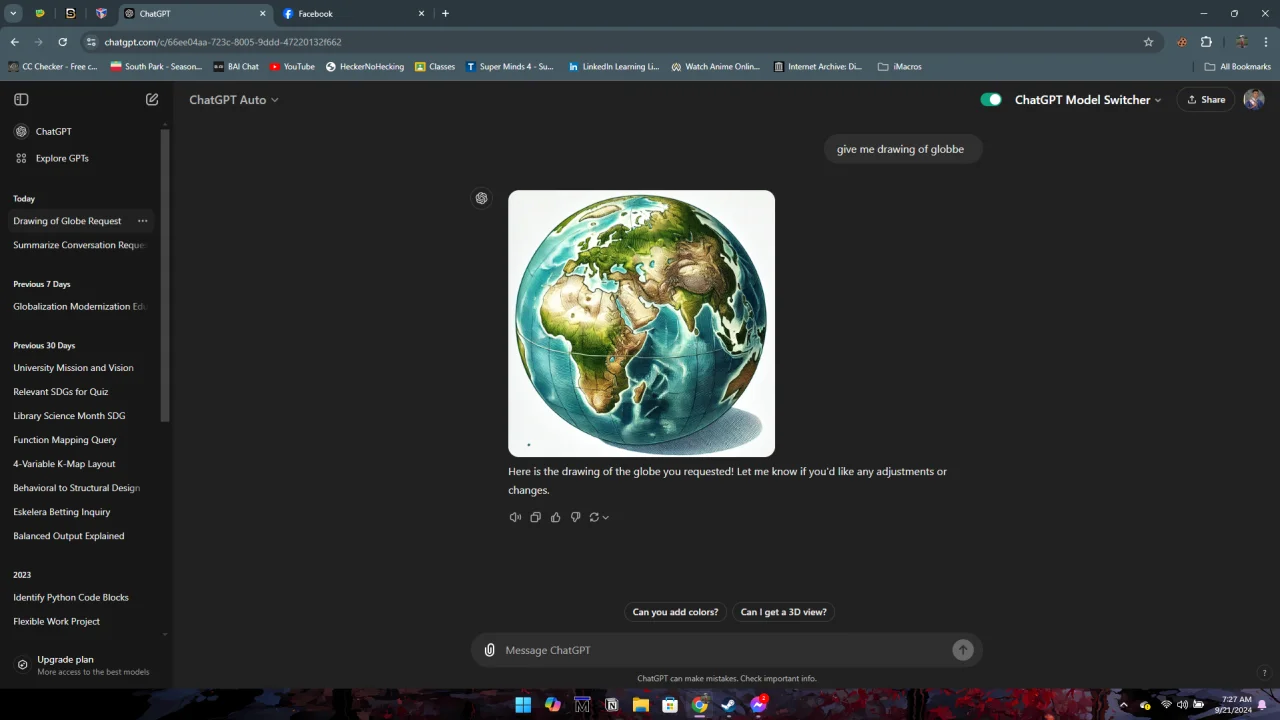Toggle the ChatGPT Model Switcher switch
The image size is (1280, 720).
pyautogui.click(x=991, y=99)
